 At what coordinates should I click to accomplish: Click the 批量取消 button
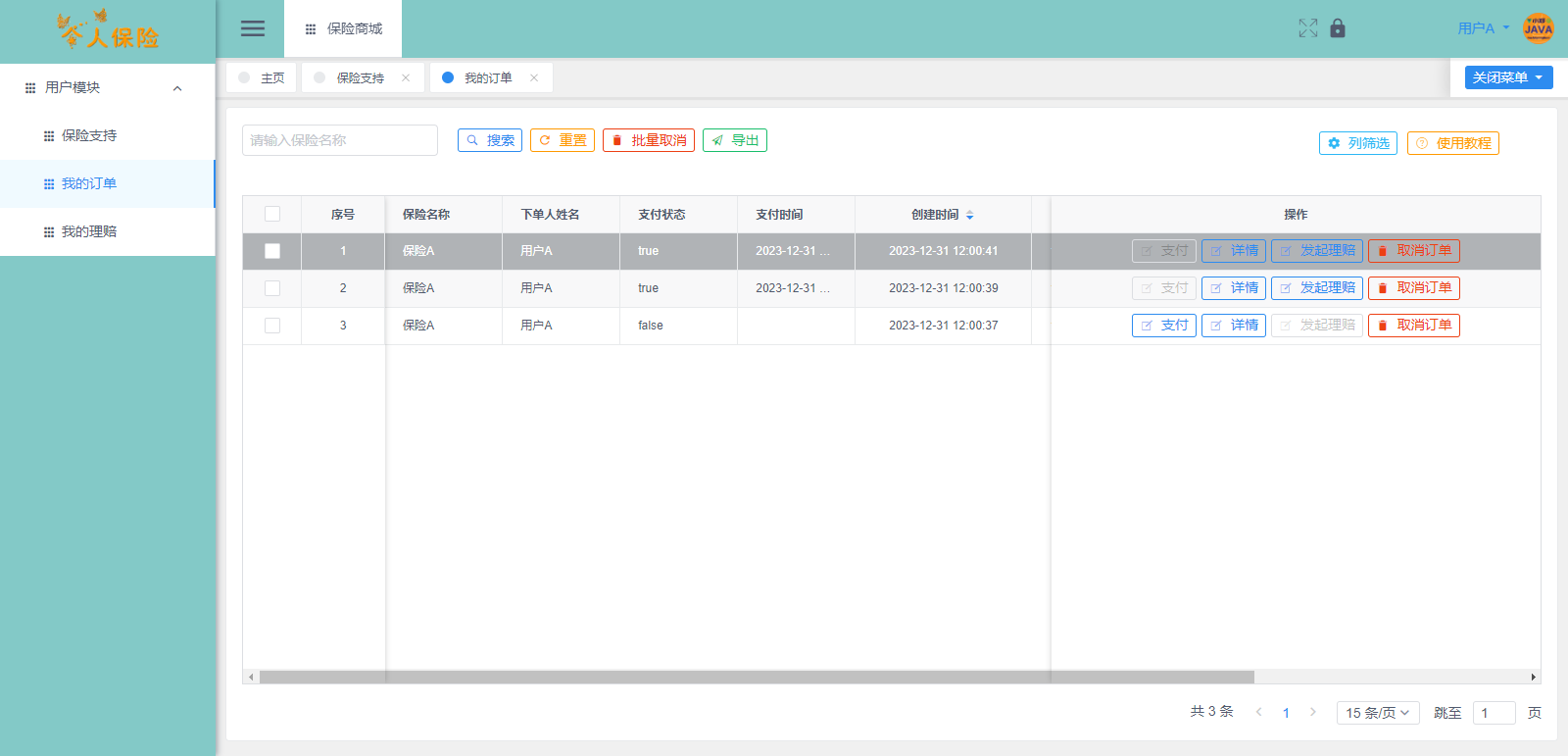click(x=648, y=140)
